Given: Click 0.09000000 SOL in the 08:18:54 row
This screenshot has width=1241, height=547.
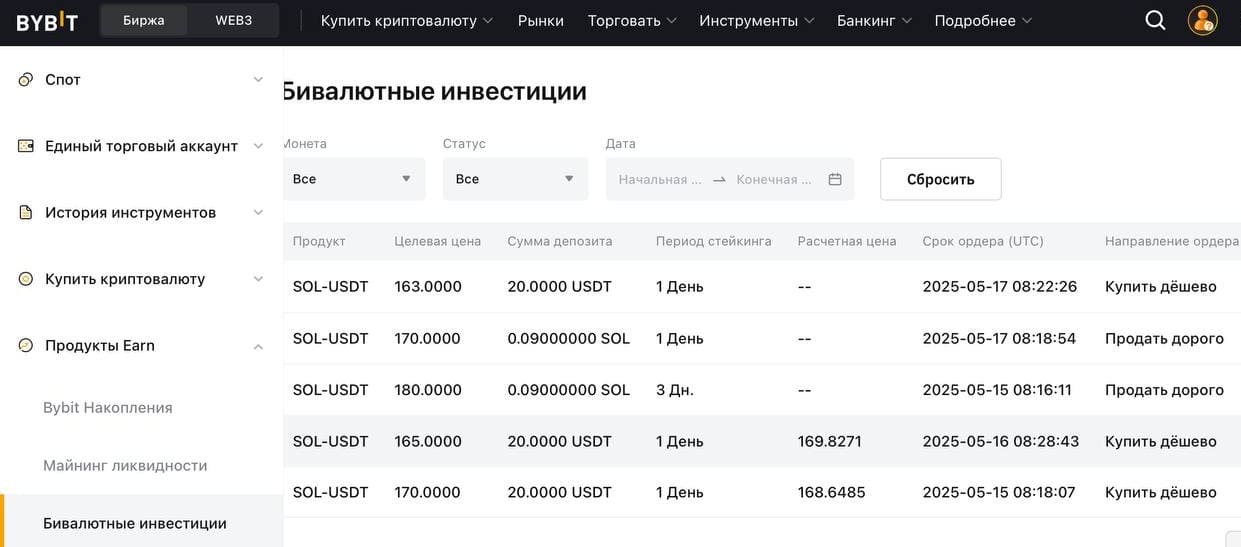Looking at the screenshot, I should click(x=569, y=339).
